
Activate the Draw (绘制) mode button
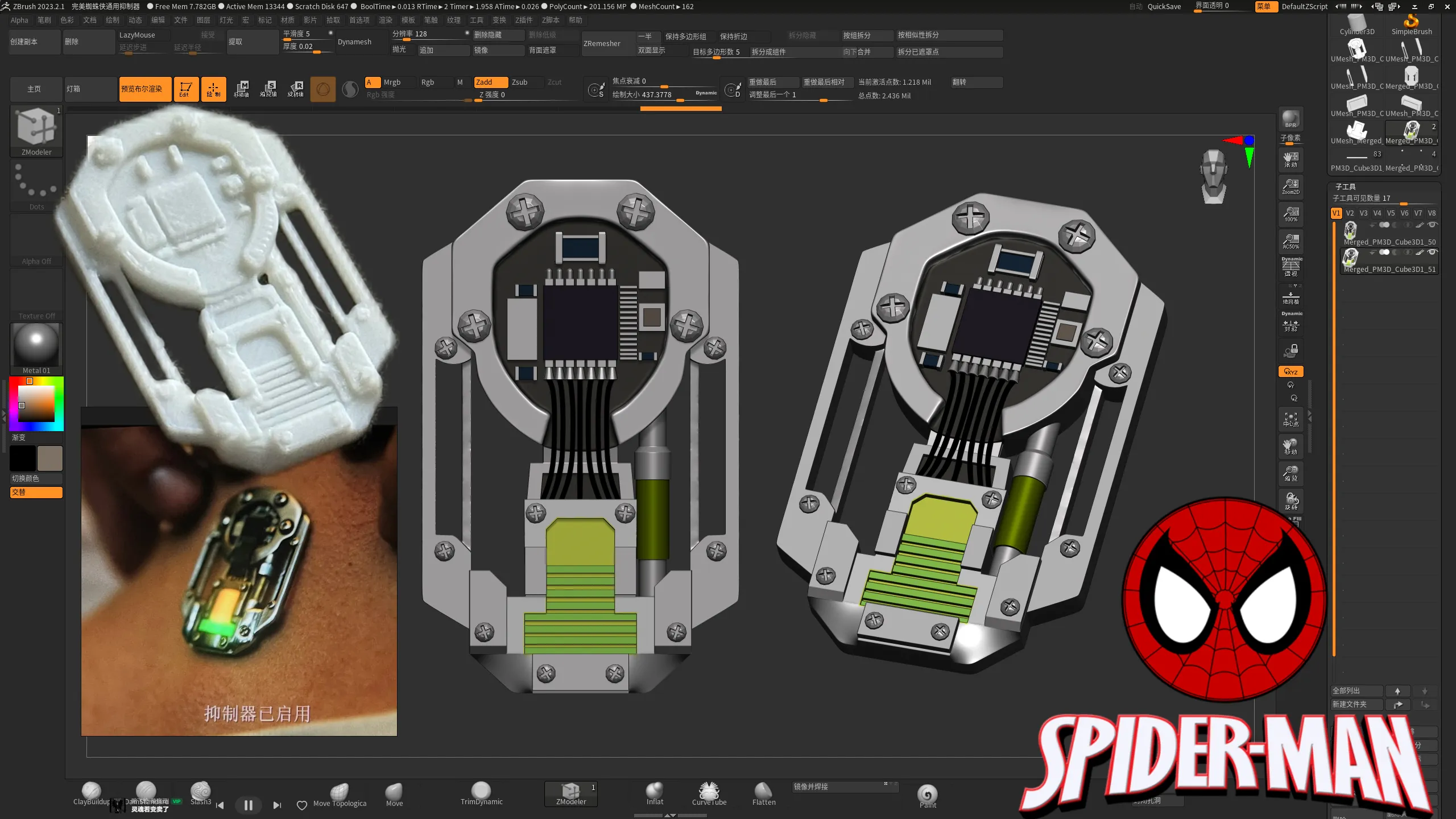tap(213, 89)
